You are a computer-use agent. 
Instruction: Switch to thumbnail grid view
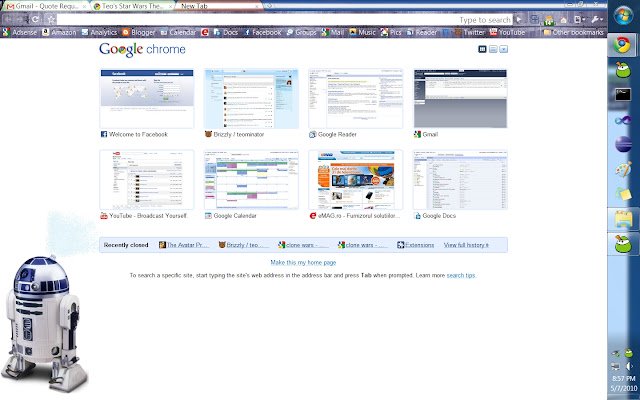[482, 49]
